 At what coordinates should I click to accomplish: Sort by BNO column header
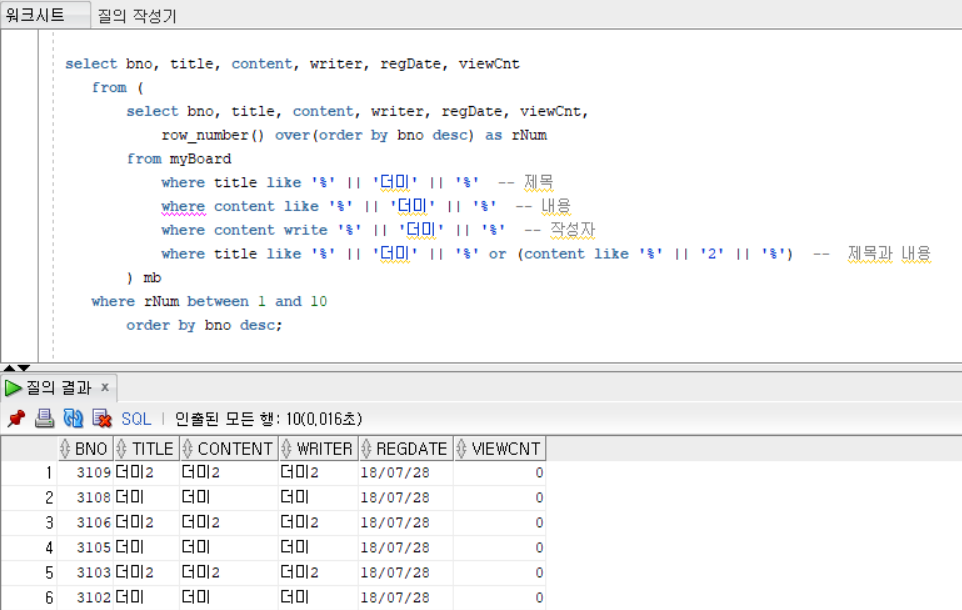[x=85, y=449]
